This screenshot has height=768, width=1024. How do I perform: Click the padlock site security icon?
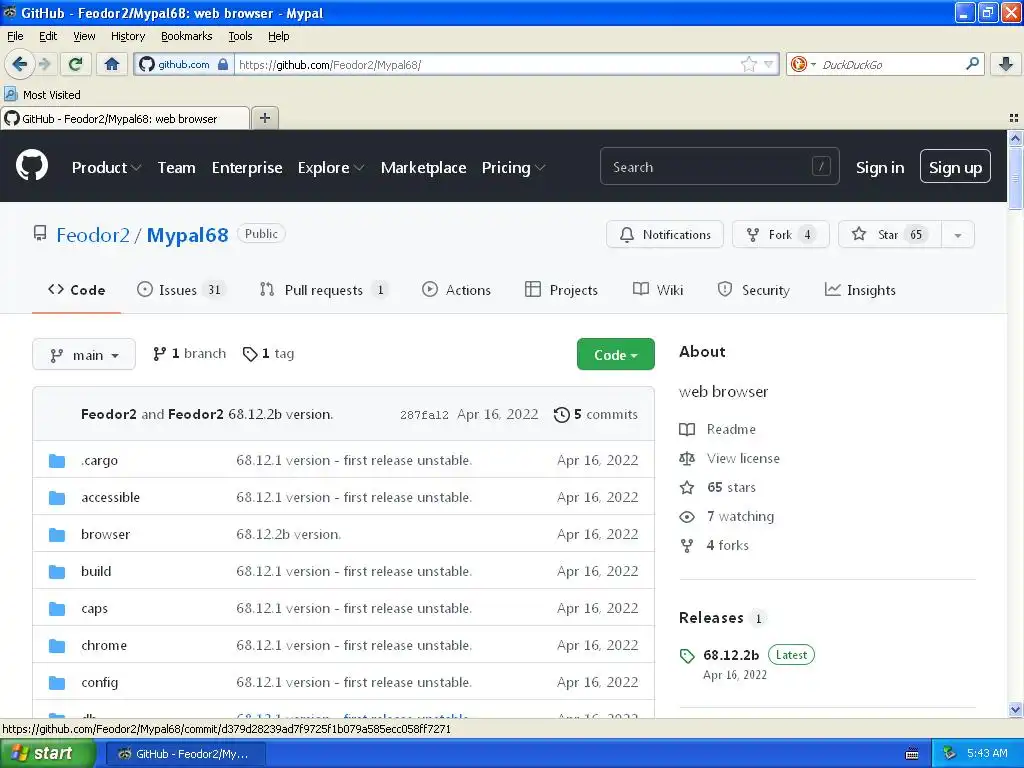tap(223, 64)
